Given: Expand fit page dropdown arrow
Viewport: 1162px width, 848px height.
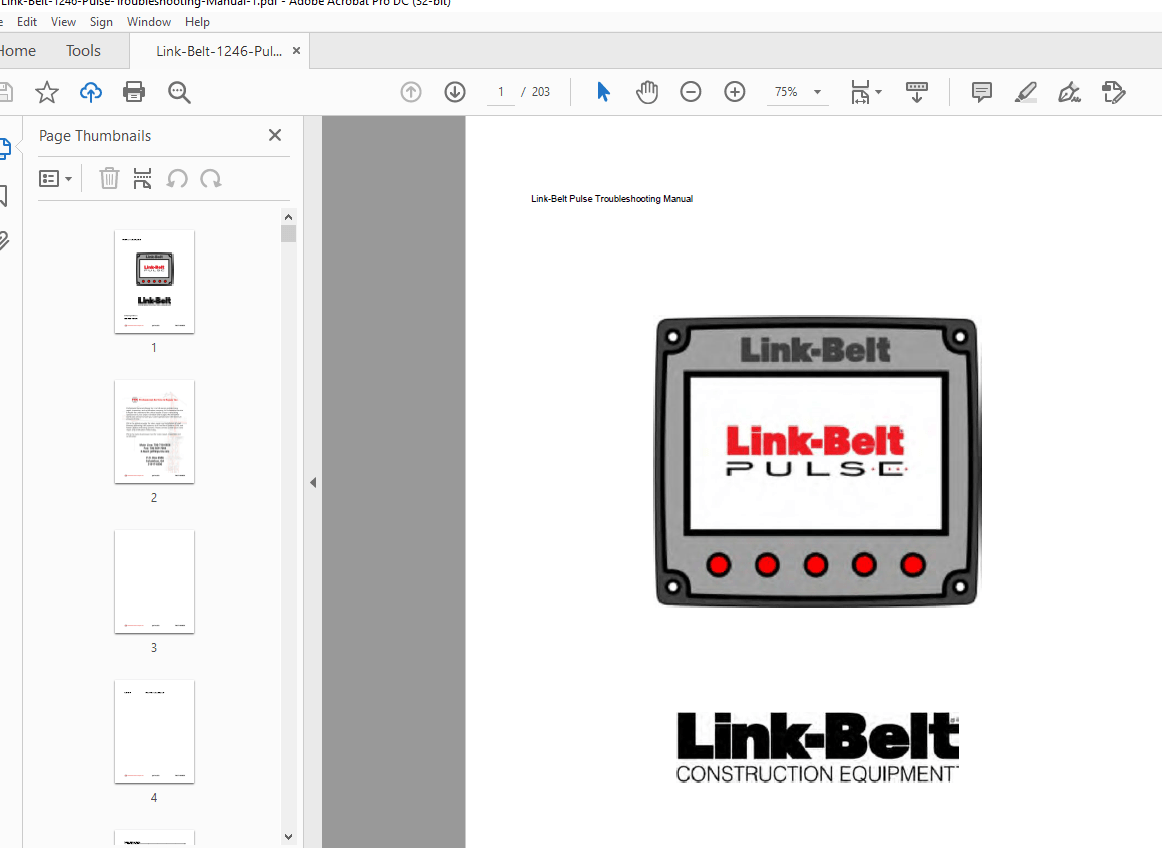Looking at the screenshot, I should (x=878, y=92).
